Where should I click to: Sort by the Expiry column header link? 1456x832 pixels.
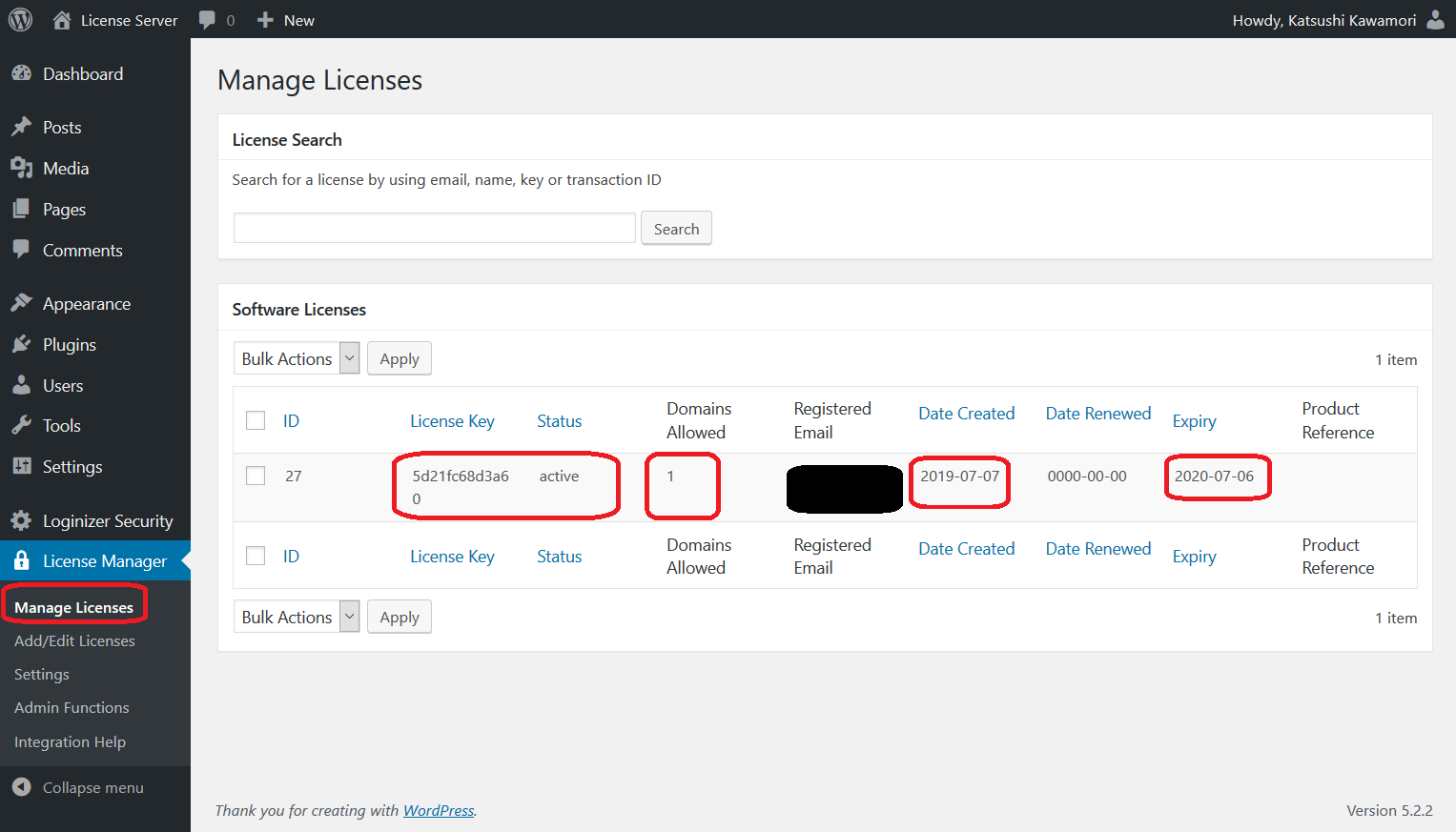[1194, 421]
